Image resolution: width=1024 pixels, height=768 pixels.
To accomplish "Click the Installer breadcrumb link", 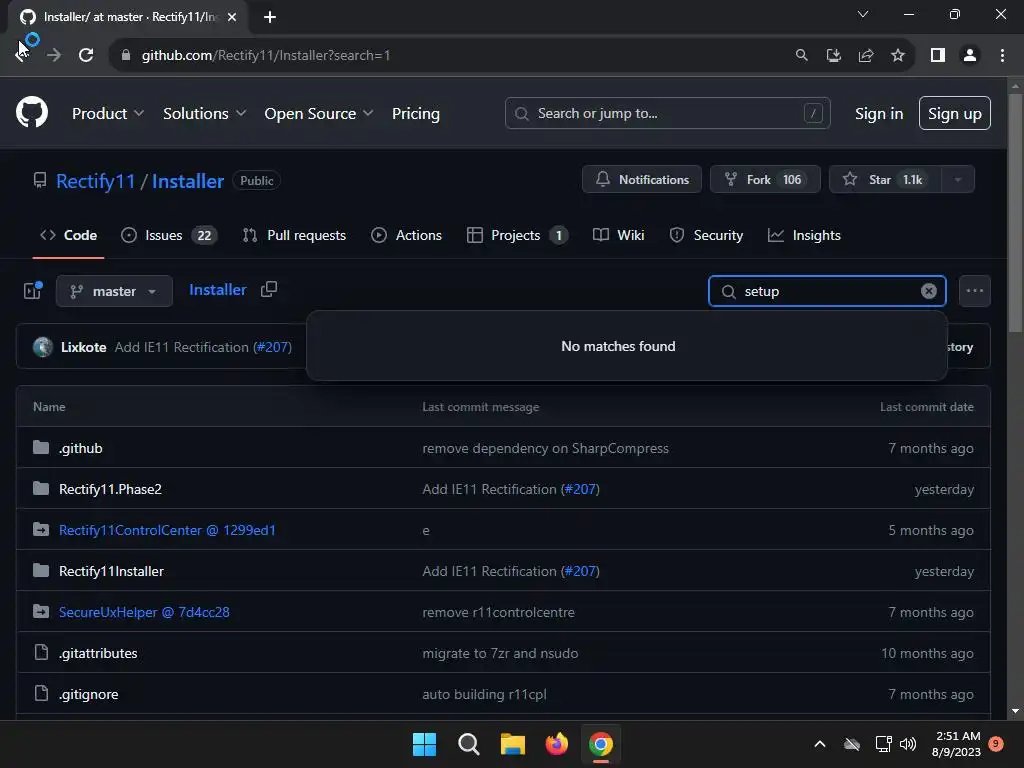I will click(217, 289).
